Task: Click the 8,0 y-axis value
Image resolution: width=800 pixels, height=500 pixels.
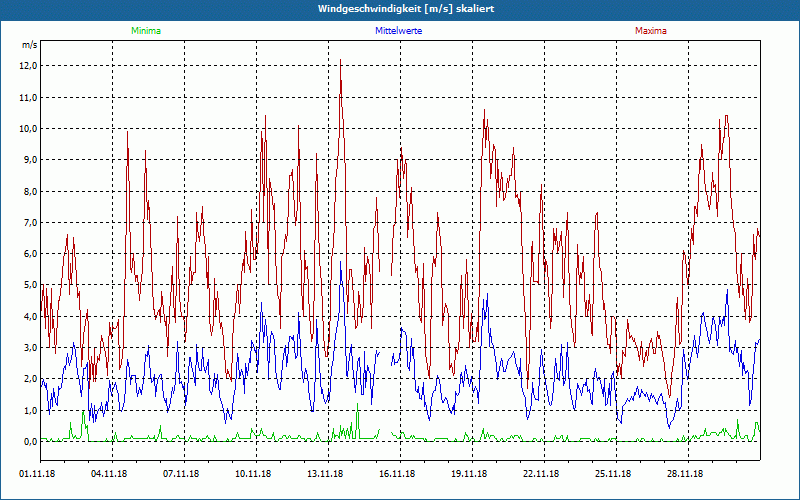Action: pos(31,191)
